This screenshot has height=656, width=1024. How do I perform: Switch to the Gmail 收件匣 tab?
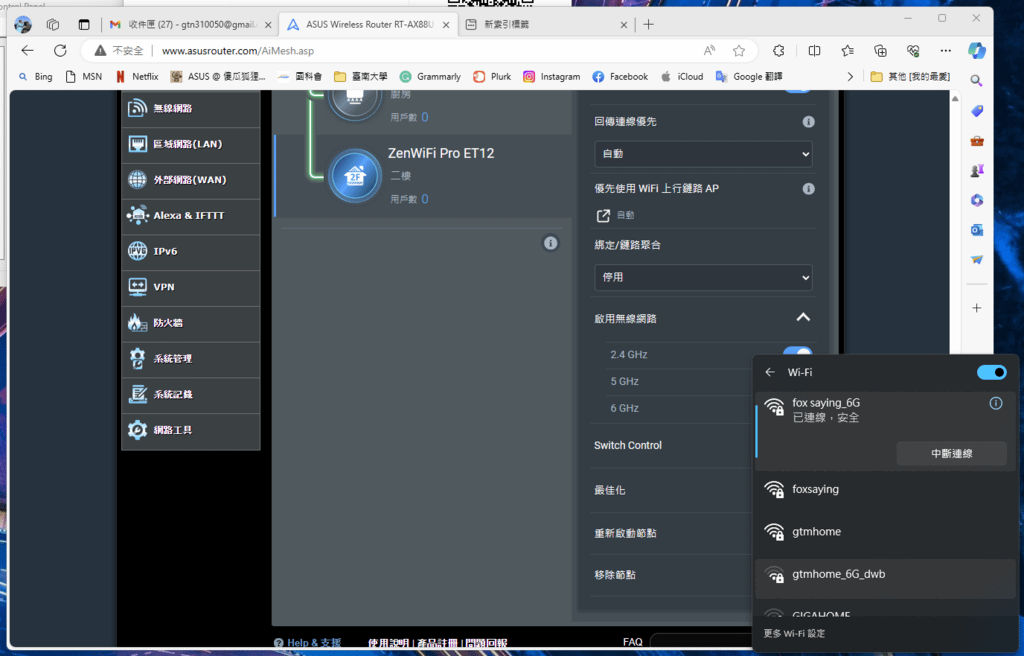point(190,25)
